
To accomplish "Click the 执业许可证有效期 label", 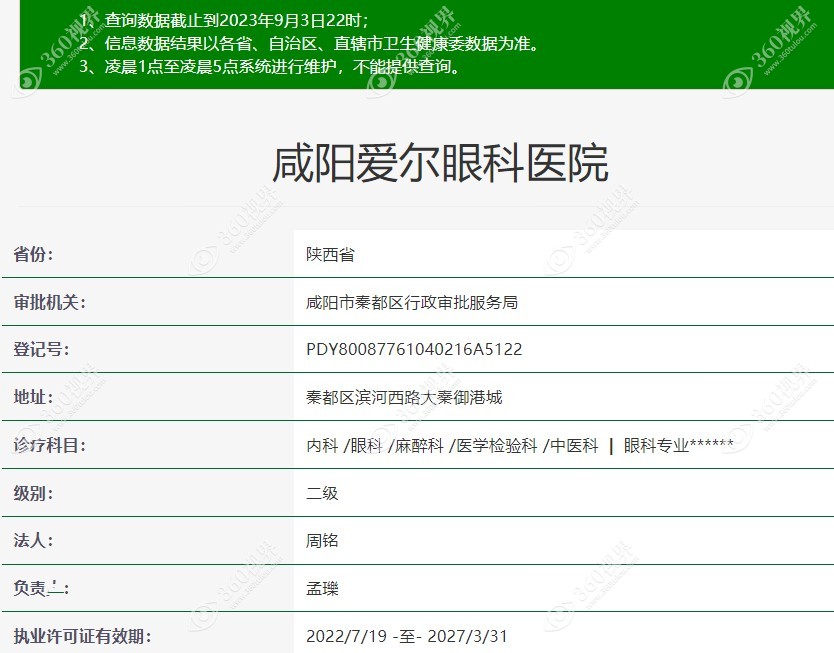I will pos(82,636).
